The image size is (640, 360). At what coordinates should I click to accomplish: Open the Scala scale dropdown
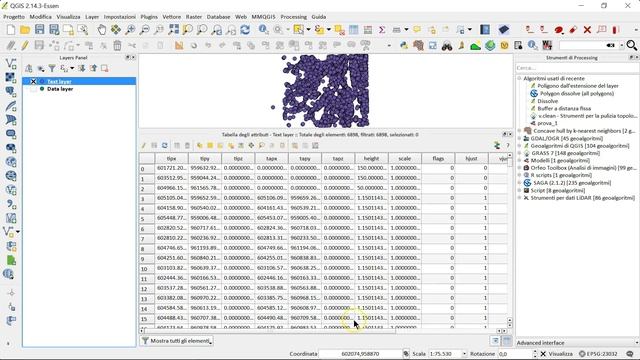point(464,354)
